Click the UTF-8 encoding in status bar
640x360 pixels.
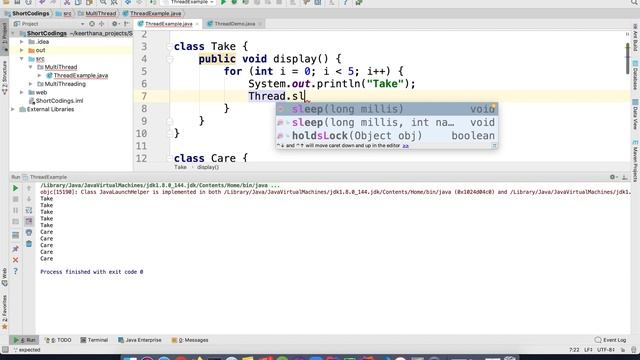(606, 350)
